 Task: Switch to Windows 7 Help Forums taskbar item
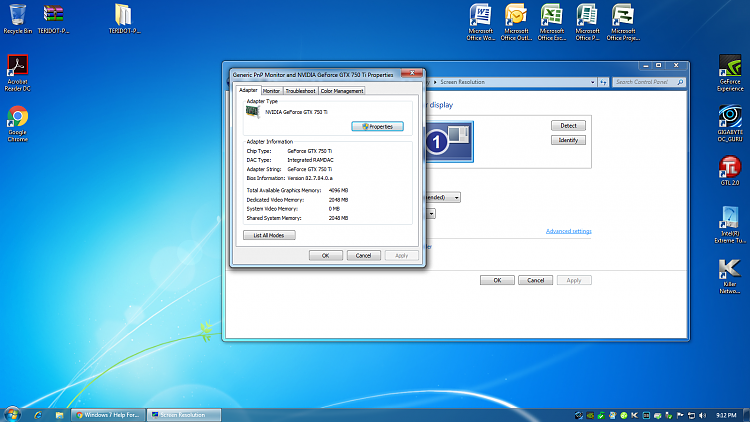pos(108,415)
